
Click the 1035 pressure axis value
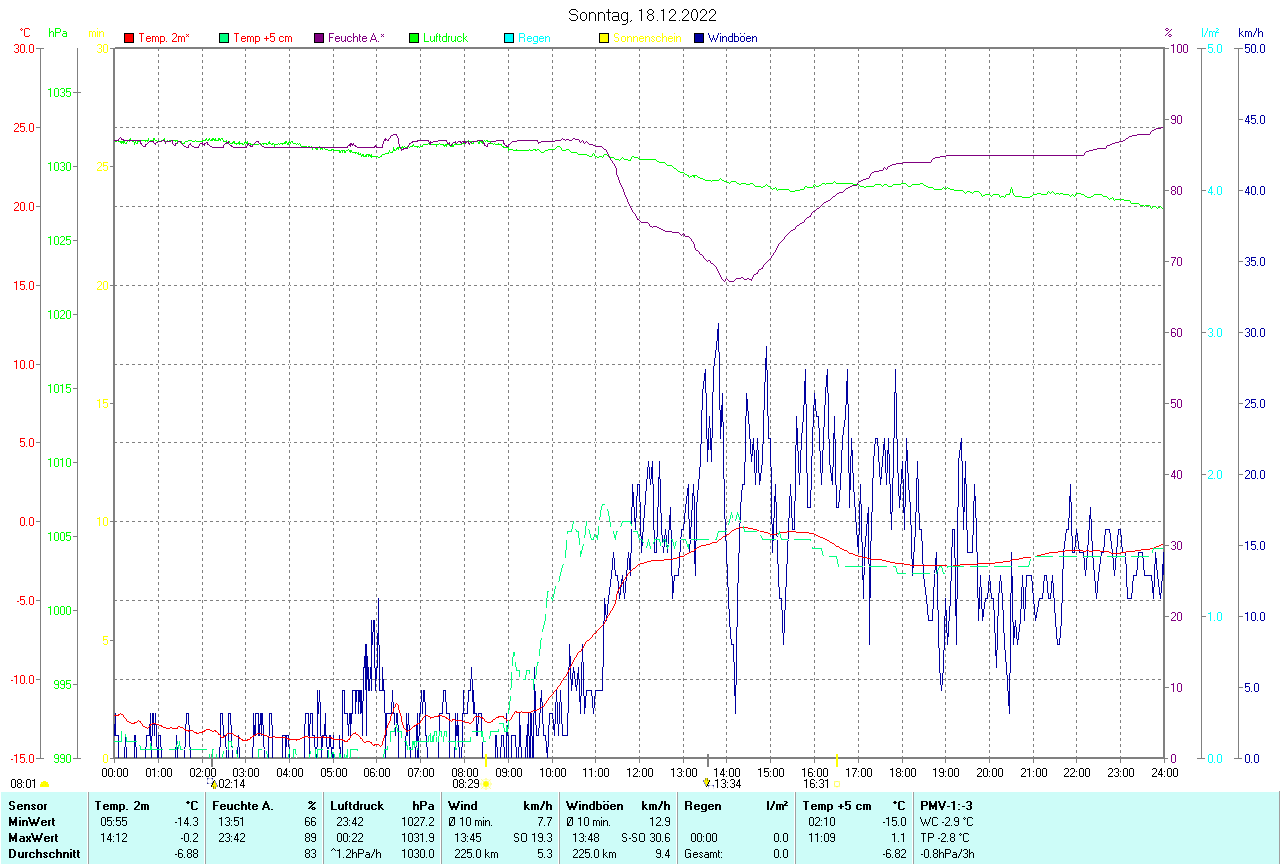coord(60,92)
